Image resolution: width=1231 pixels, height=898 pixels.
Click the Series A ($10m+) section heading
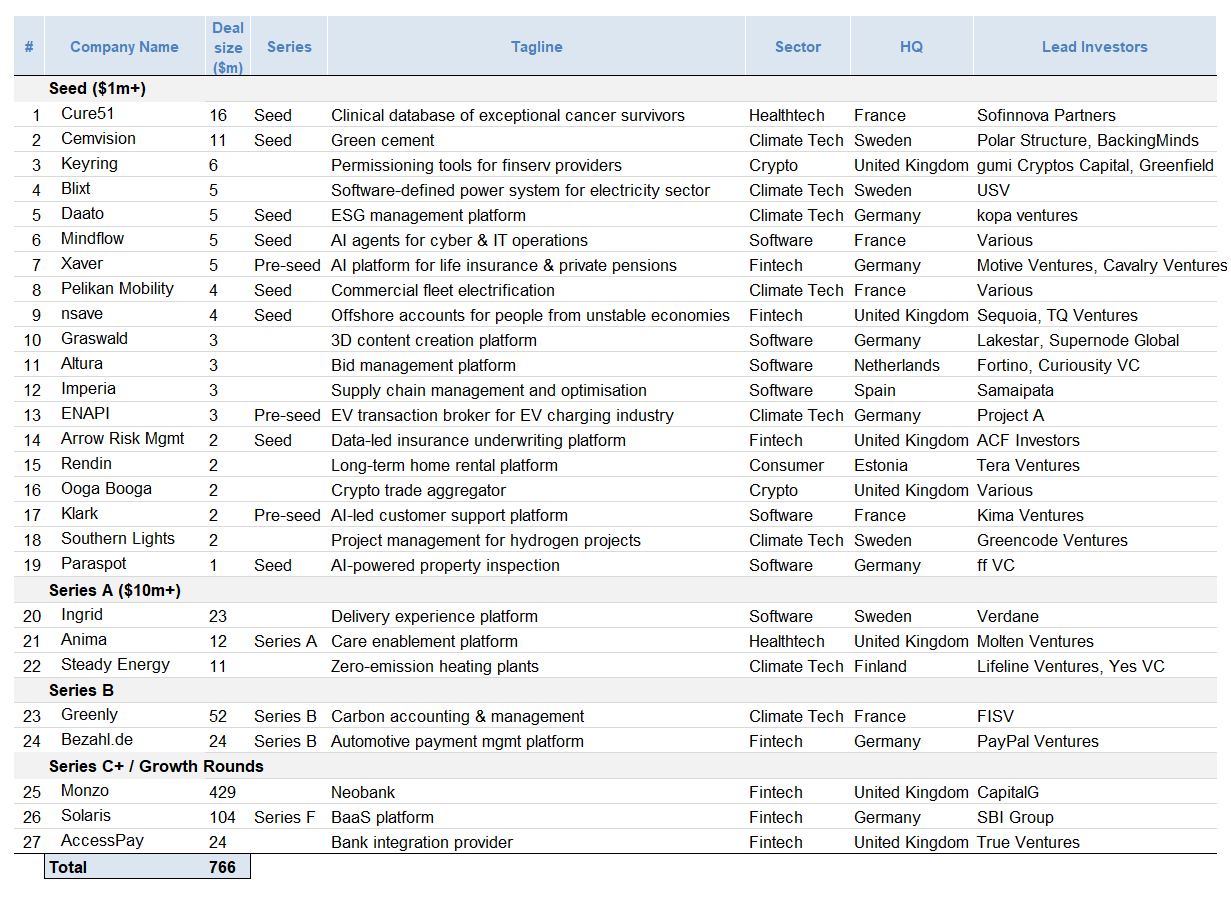click(115, 591)
